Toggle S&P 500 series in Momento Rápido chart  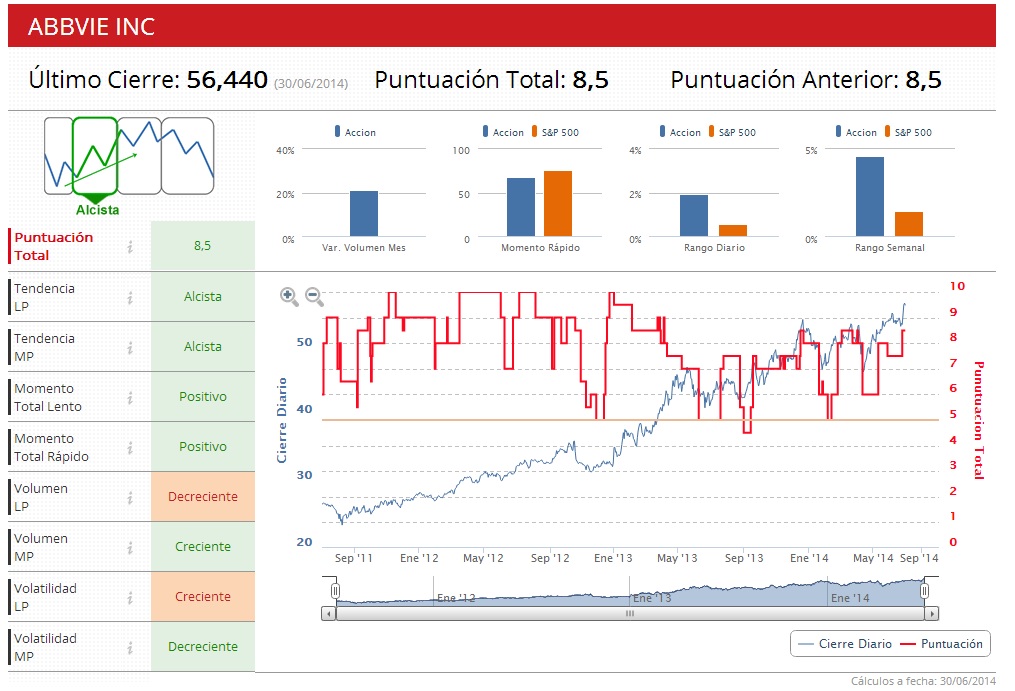tap(555, 132)
